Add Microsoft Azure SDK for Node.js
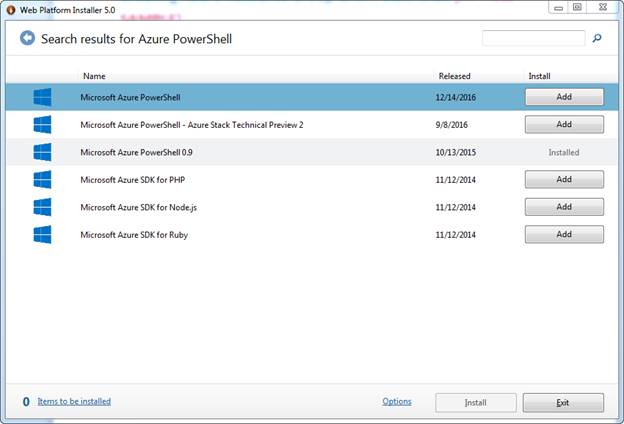 (x=564, y=207)
